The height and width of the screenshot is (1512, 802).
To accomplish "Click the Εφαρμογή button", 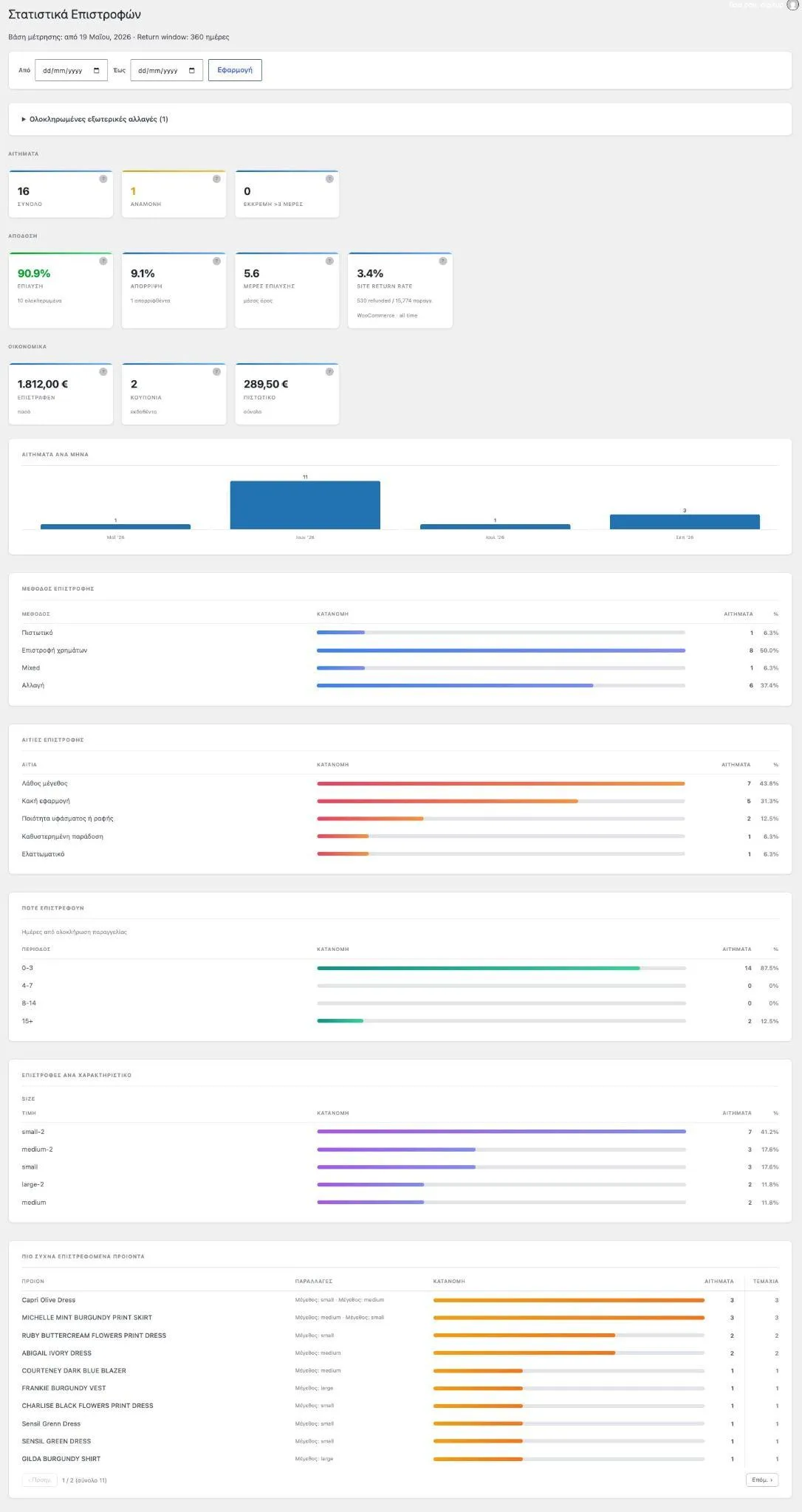I will (x=235, y=70).
